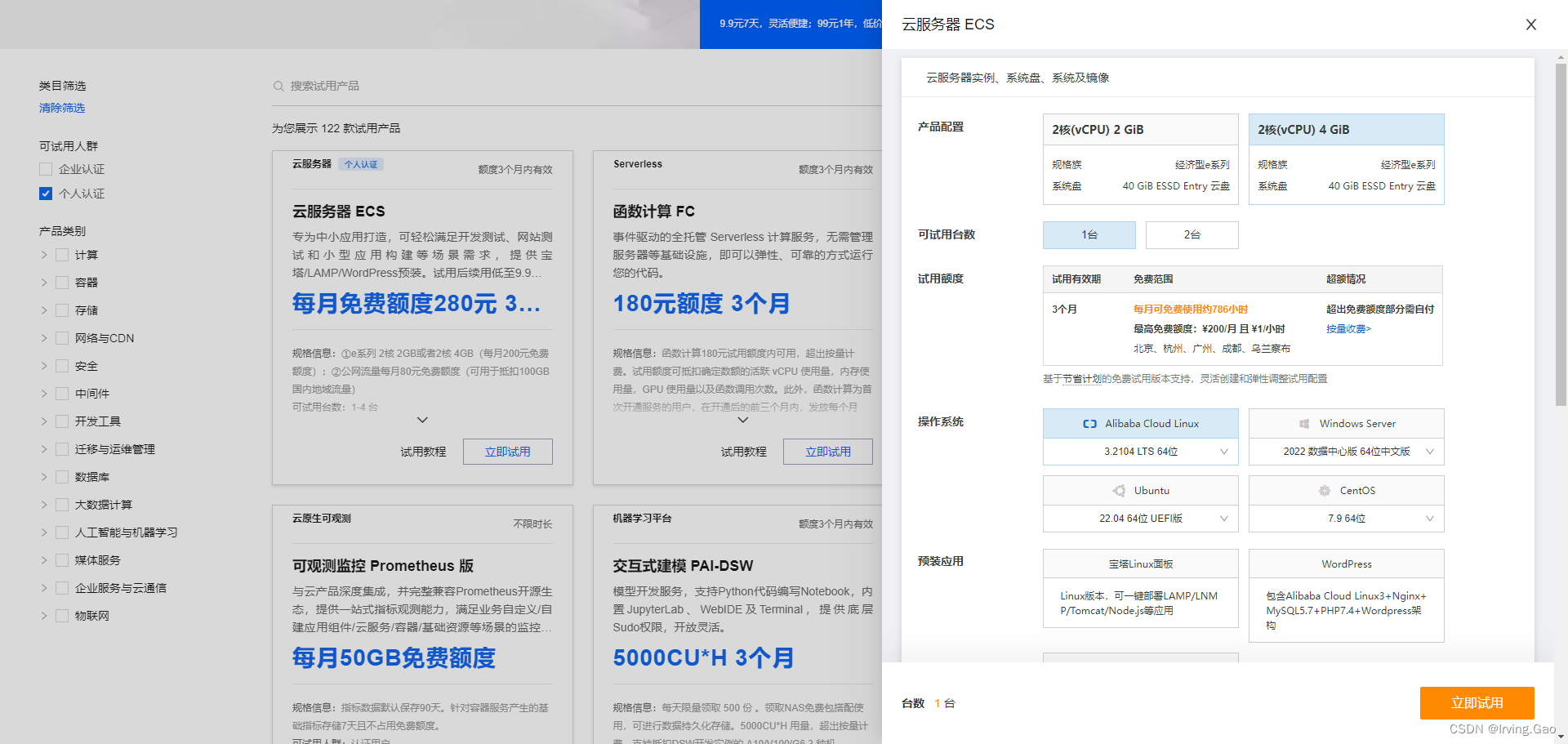Choose 1台 trial quantity

[1089, 235]
